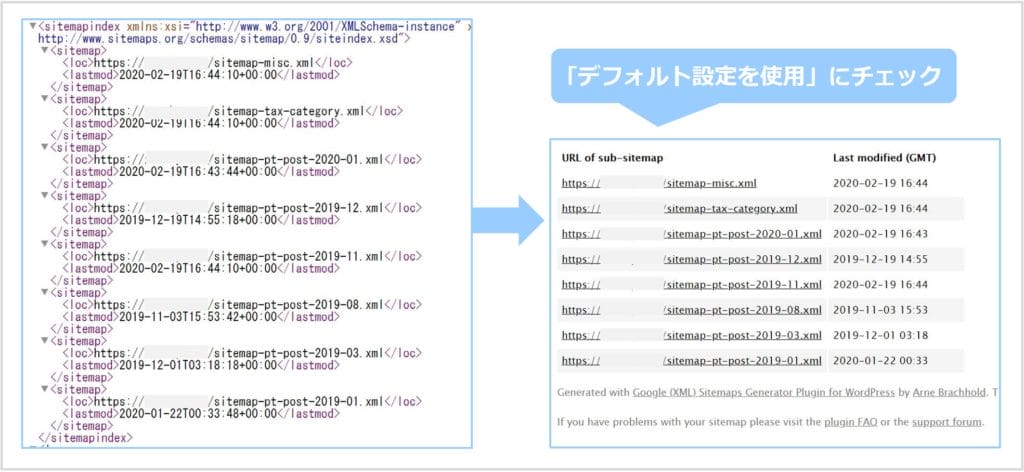The height and width of the screenshot is (472, 1024).
Task: Open the support forum link
Action: [946, 422]
